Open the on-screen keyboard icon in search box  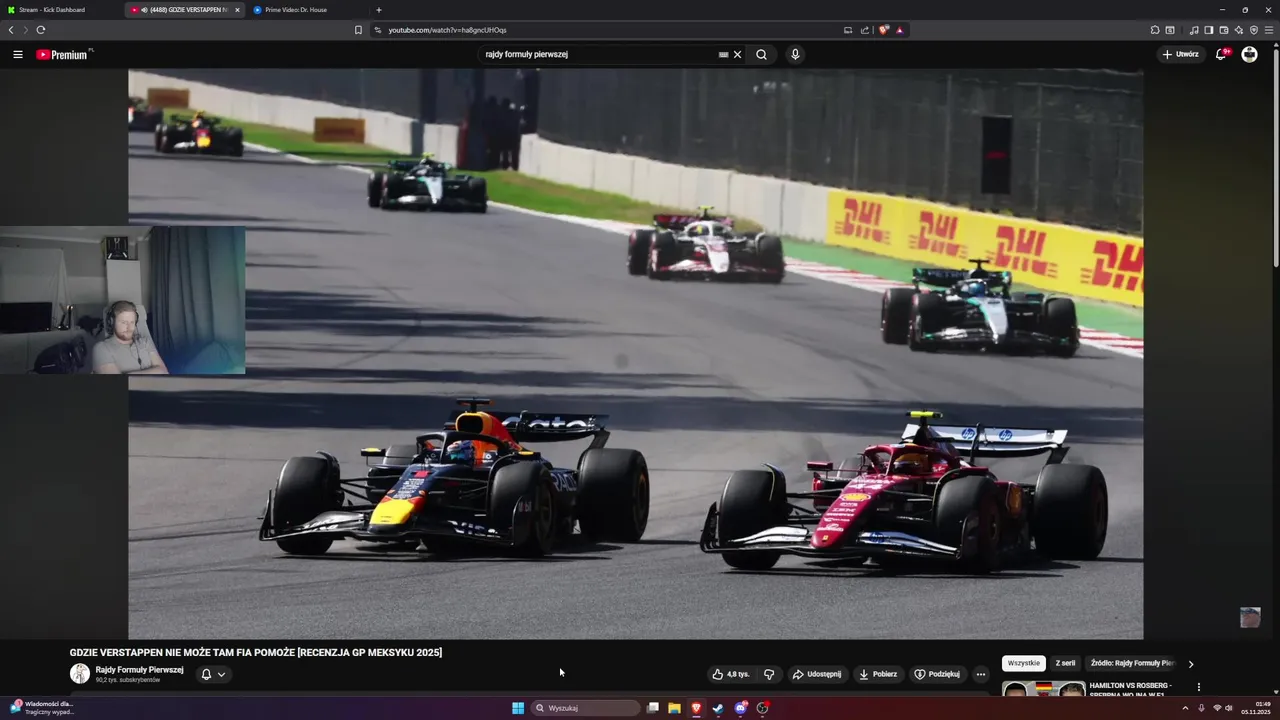click(723, 55)
